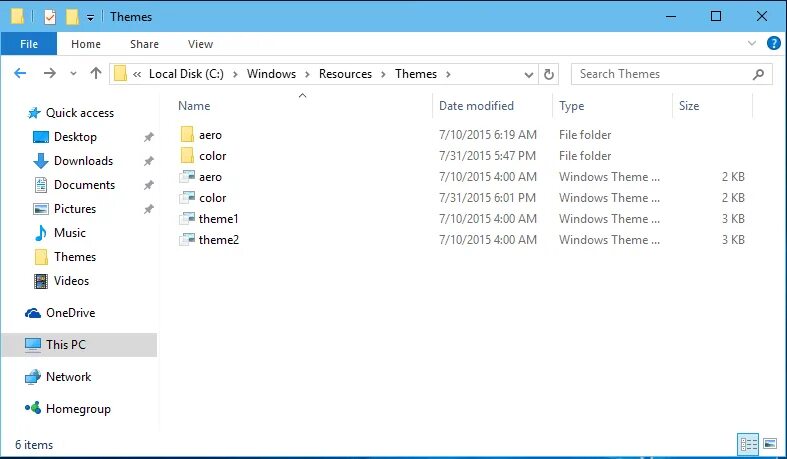
Task: Expand the ribbon with the chevron
Action: click(752, 43)
